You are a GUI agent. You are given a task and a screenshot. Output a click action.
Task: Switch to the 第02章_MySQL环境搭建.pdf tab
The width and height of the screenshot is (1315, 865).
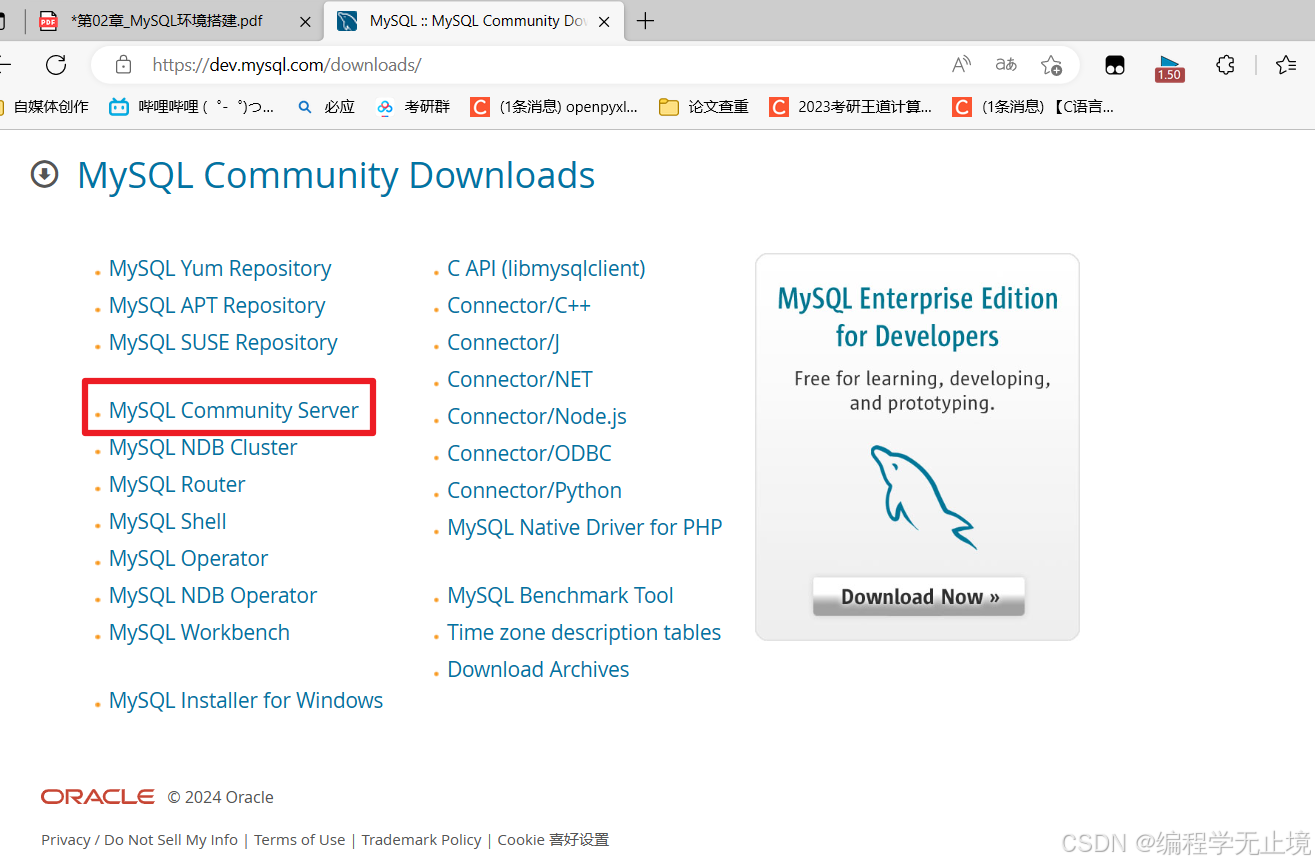(x=176, y=21)
